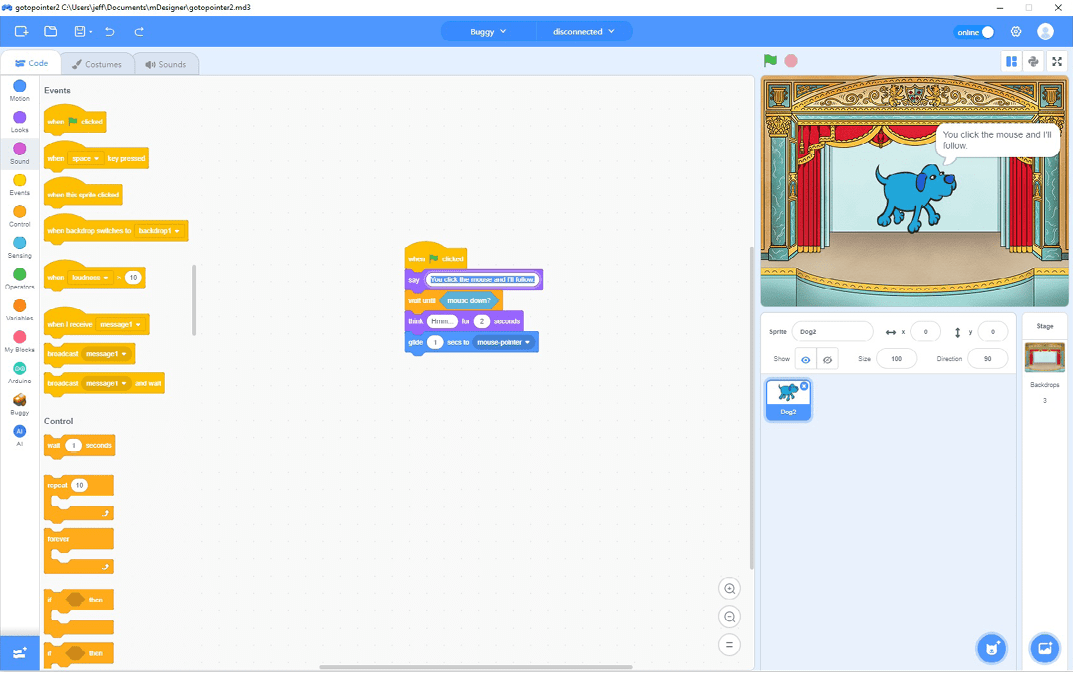Click the user account avatar icon
This screenshot has height=673, width=1073.
(x=1045, y=31)
